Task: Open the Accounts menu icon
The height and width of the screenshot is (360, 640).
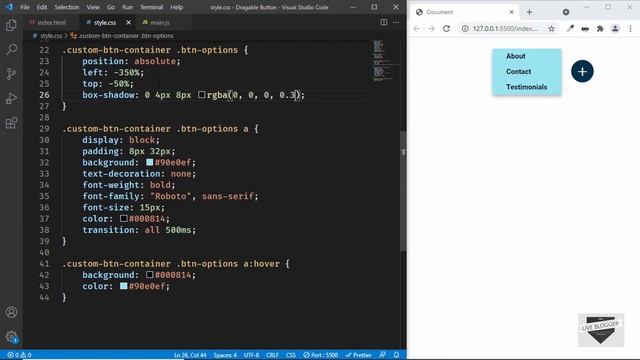Action: pyautogui.click(x=11, y=312)
